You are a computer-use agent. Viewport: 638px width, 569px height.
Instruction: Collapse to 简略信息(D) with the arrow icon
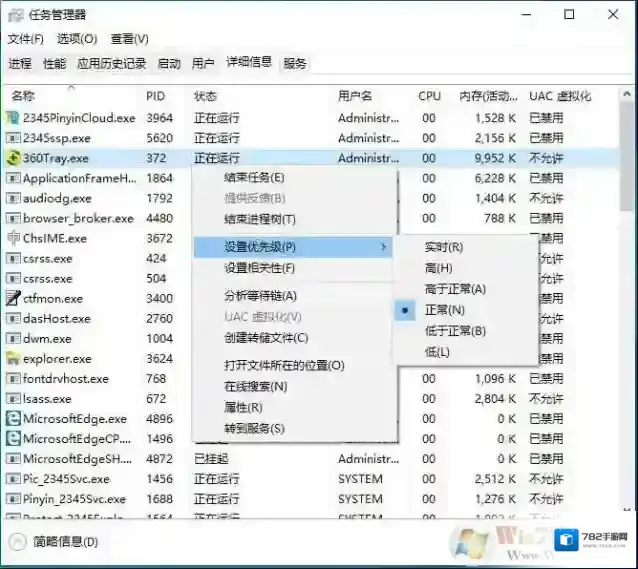(x=17, y=542)
